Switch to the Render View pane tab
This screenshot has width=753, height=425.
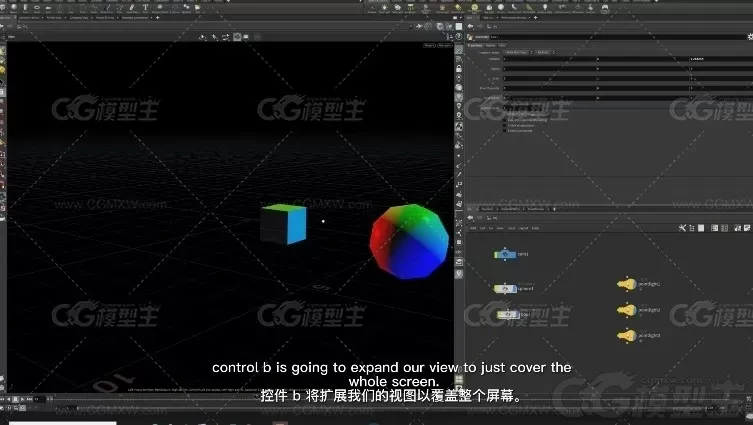(x=53, y=17)
